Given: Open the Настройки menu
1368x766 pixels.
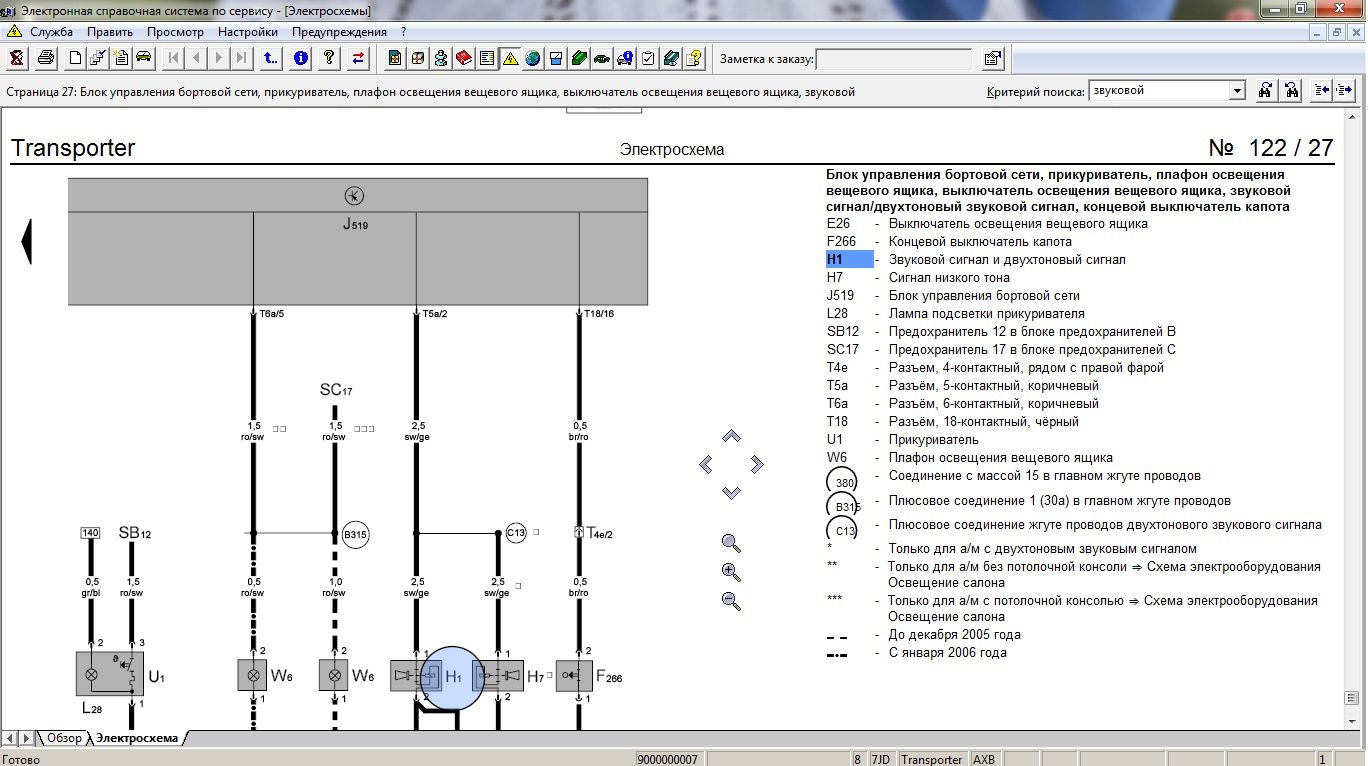Looking at the screenshot, I should 248,32.
